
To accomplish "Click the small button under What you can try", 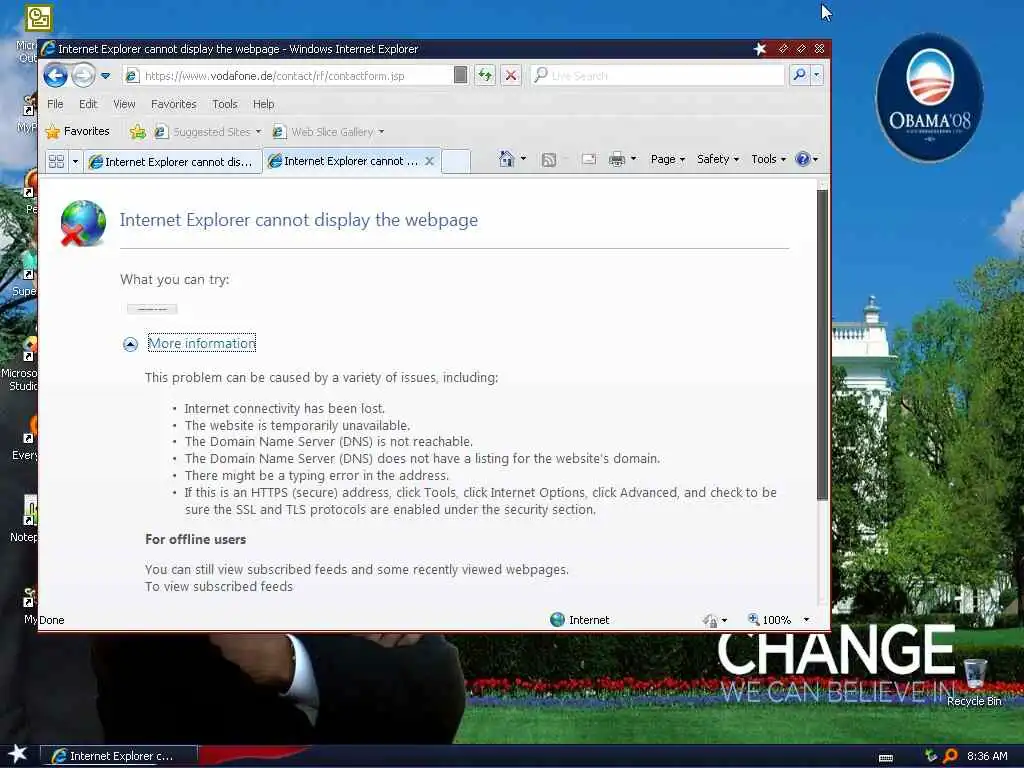I will [x=152, y=309].
